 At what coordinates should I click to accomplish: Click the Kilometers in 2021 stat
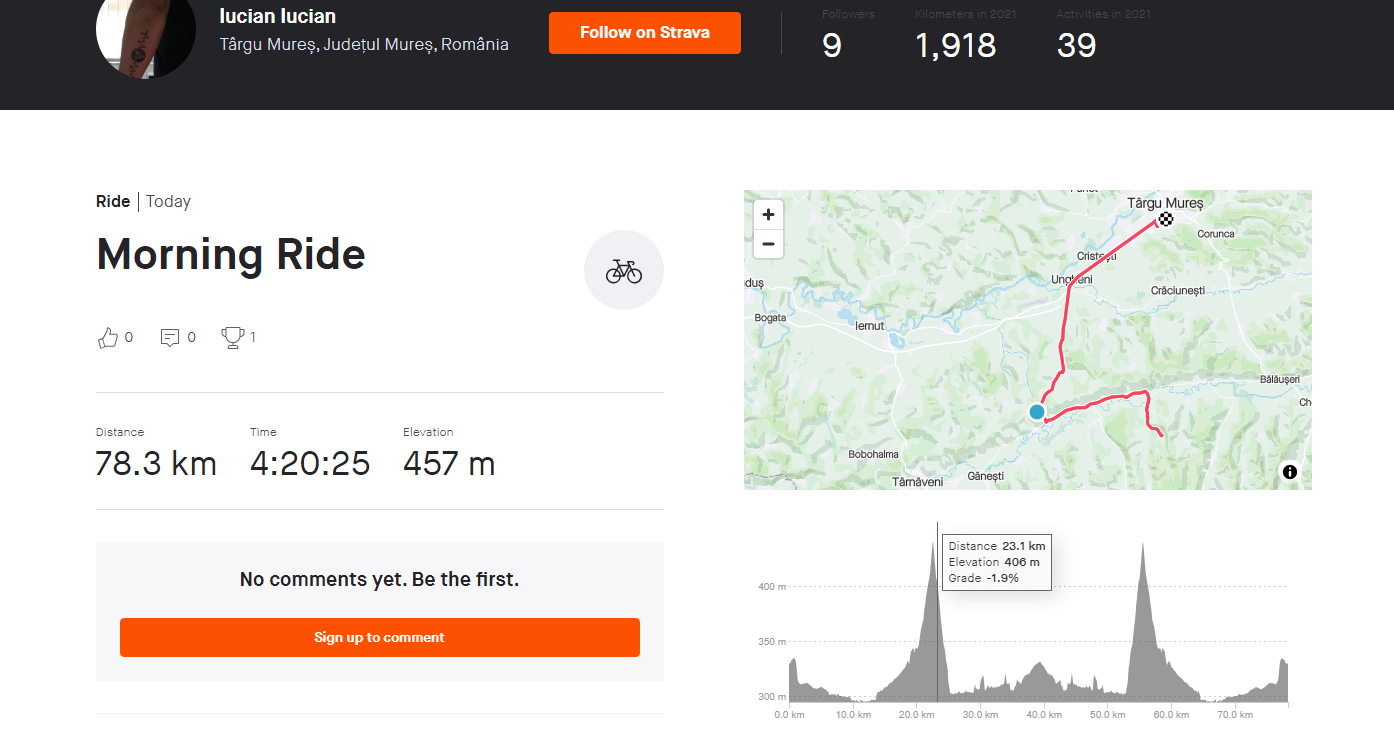tap(955, 45)
